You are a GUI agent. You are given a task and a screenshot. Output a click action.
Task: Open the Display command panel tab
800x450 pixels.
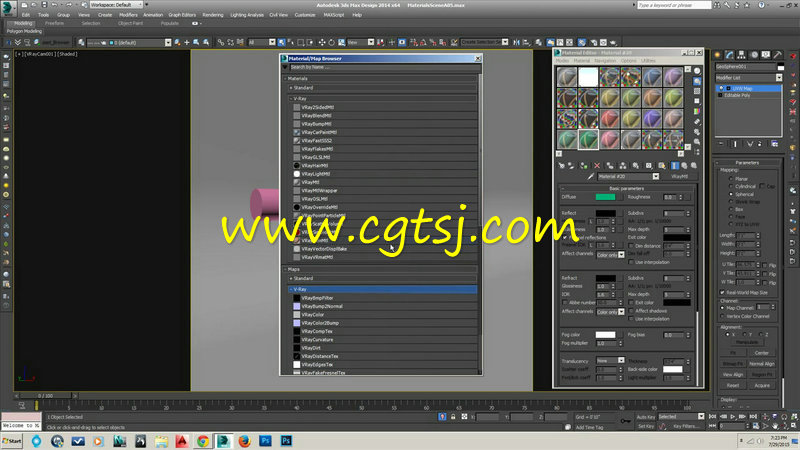coord(766,55)
